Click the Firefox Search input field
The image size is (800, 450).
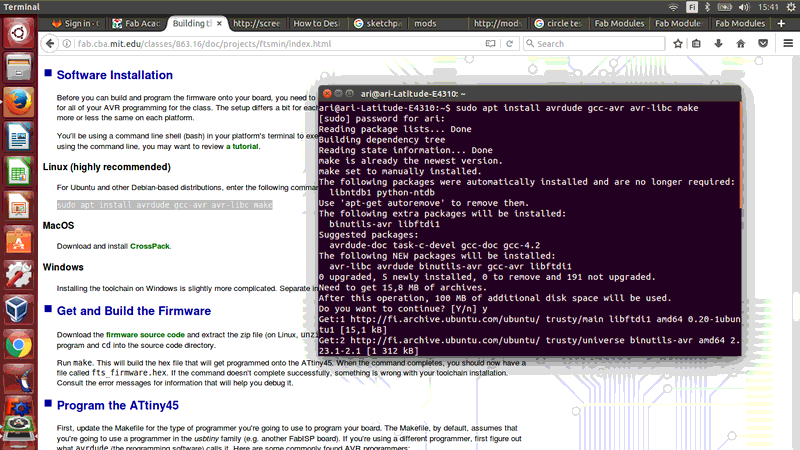coord(594,44)
